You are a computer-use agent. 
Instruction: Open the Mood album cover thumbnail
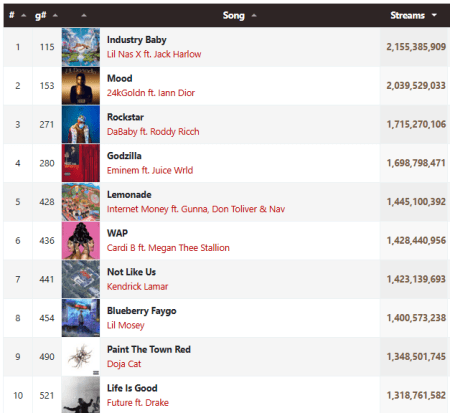click(x=81, y=86)
